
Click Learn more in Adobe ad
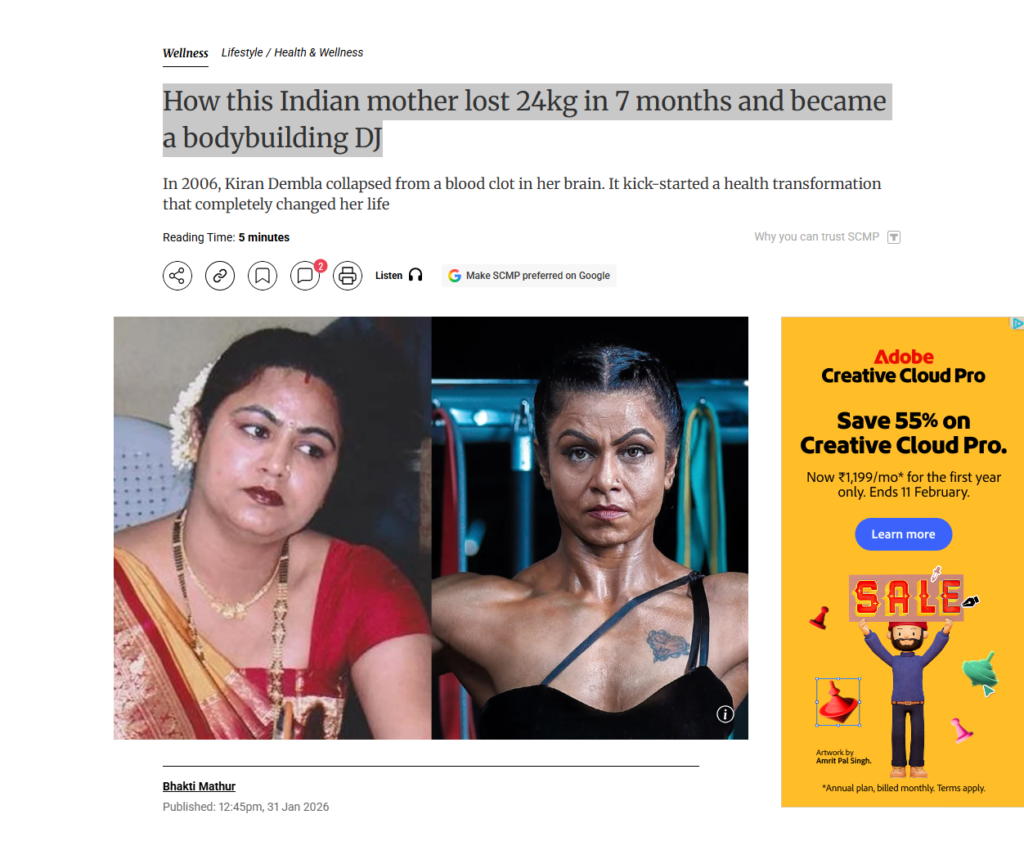coord(903,534)
